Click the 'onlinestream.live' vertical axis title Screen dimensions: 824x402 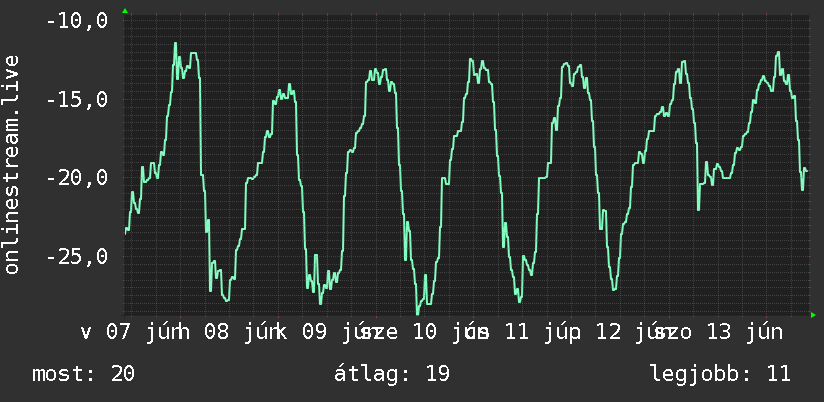click(x=11, y=164)
